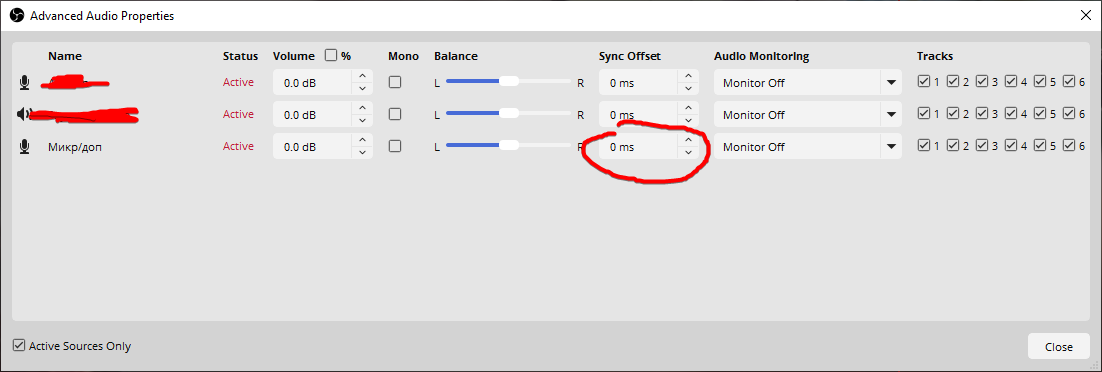The image size is (1102, 372).
Task: Open Audio Monitoring dropdown for Микр/доп
Action: 808,146
